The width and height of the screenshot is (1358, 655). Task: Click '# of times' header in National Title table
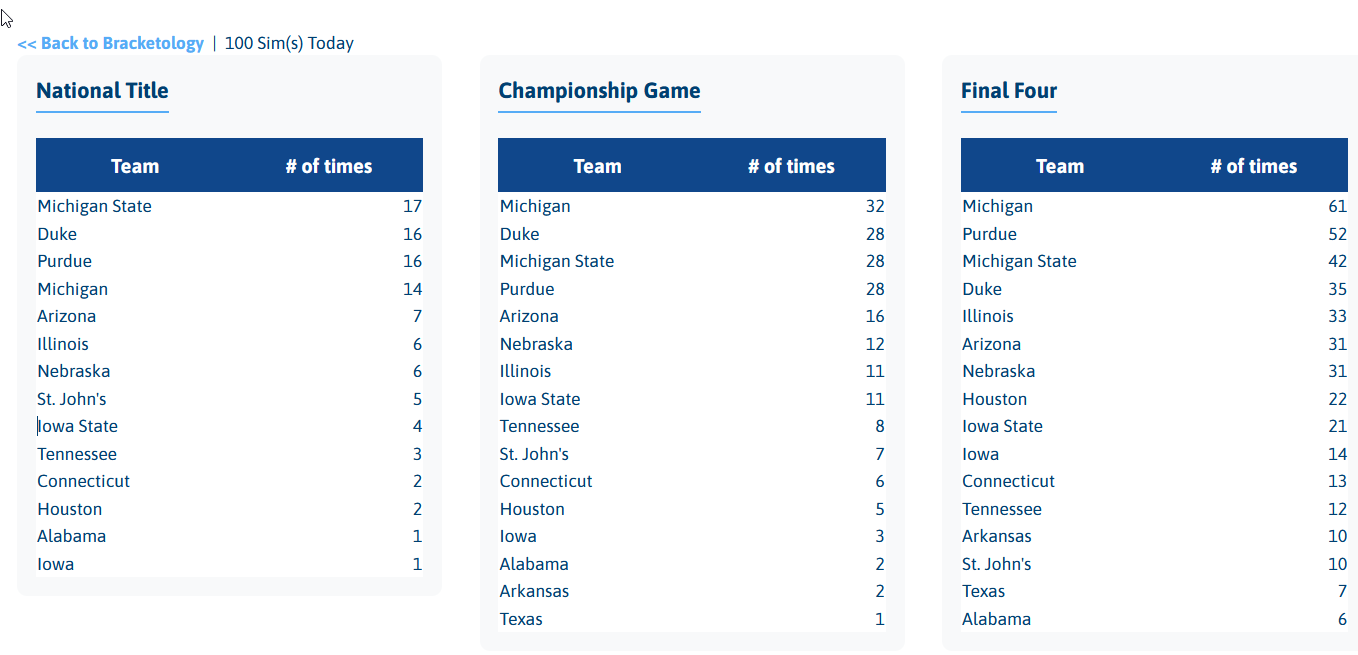click(328, 167)
